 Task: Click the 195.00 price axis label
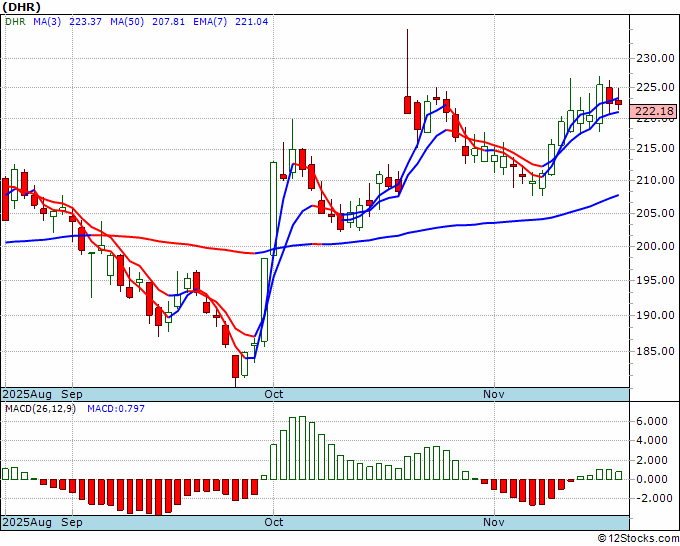[655, 280]
